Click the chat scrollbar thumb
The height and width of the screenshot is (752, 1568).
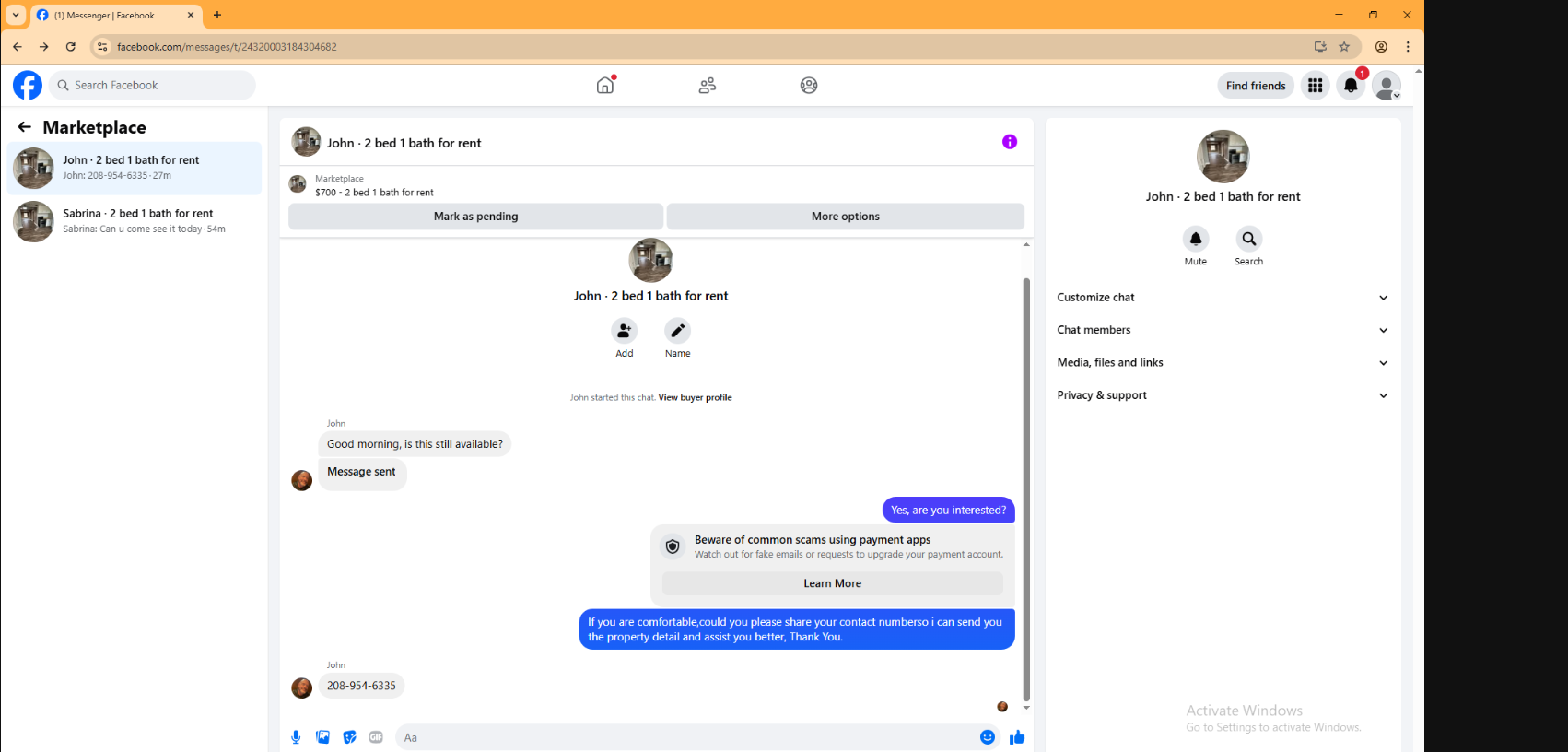pyautogui.click(x=1026, y=488)
